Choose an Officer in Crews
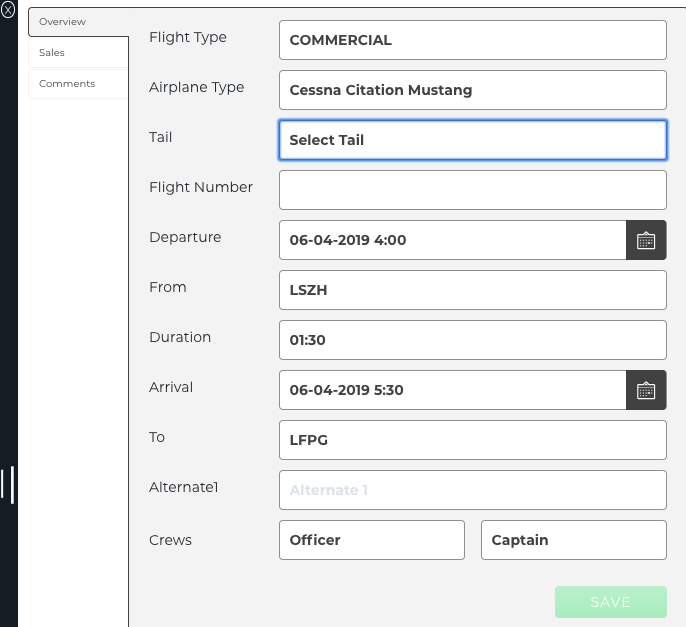 coord(371,540)
